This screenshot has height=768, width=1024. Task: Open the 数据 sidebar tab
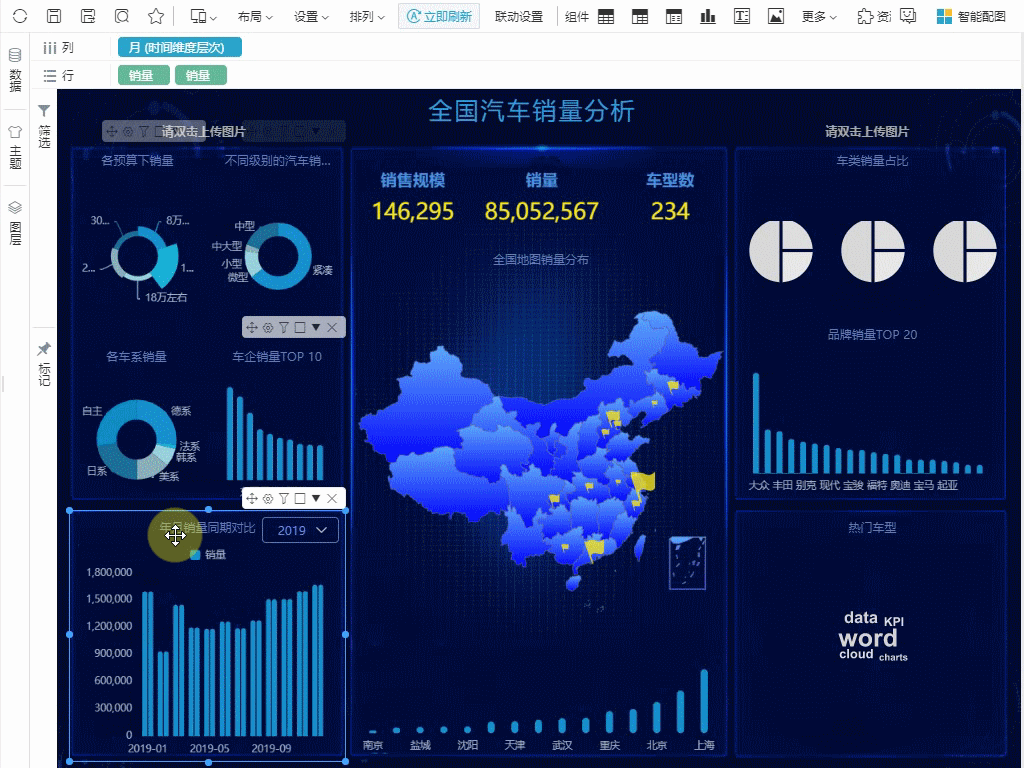15,70
